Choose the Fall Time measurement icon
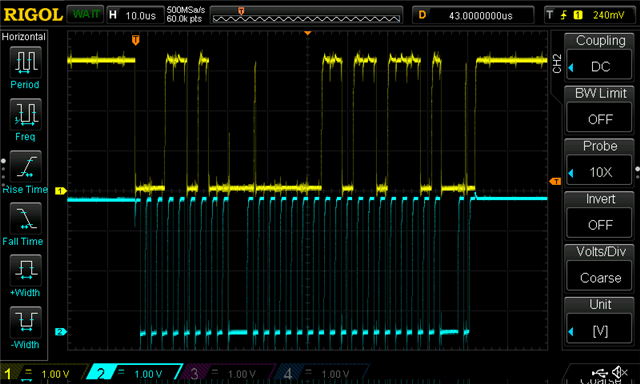 pyautogui.click(x=25, y=218)
